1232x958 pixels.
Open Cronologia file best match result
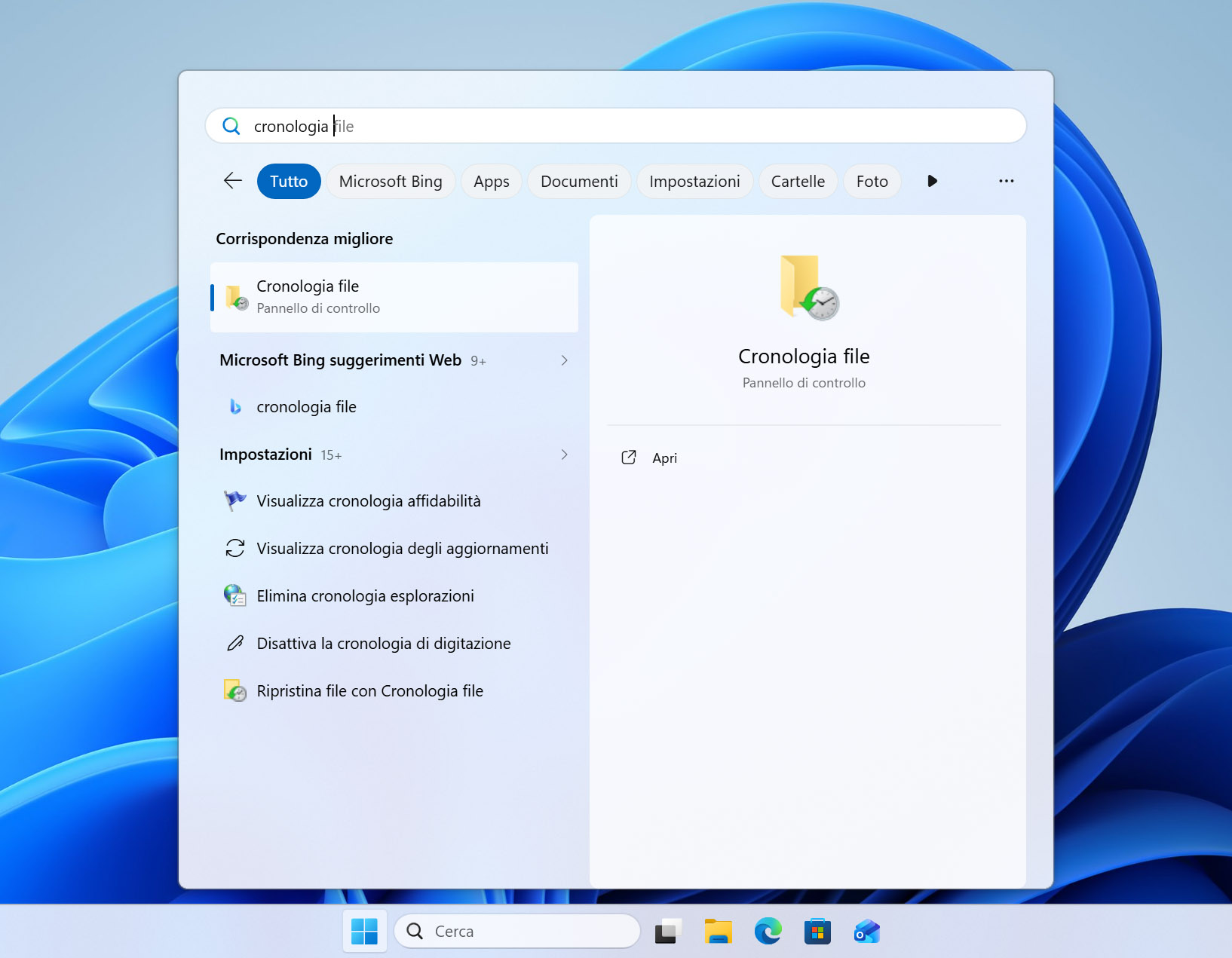(x=394, y=297)
